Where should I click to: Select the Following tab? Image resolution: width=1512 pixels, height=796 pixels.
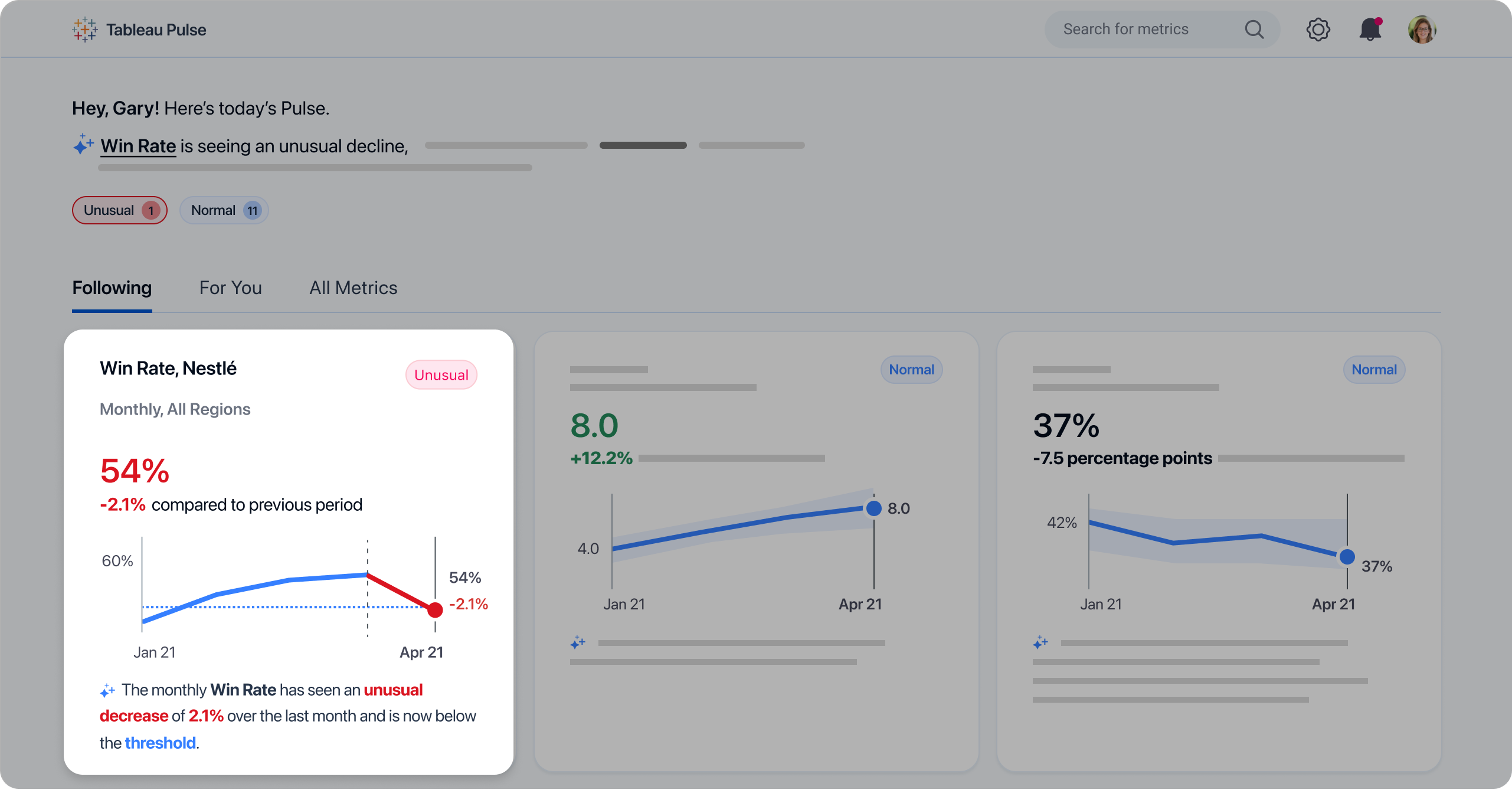point(112,288)
